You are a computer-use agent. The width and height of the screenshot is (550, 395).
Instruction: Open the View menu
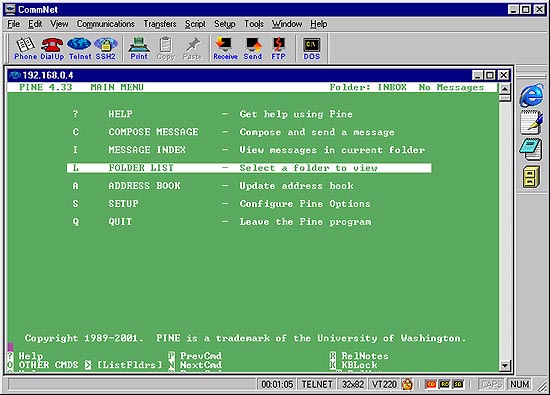[59, 24]
